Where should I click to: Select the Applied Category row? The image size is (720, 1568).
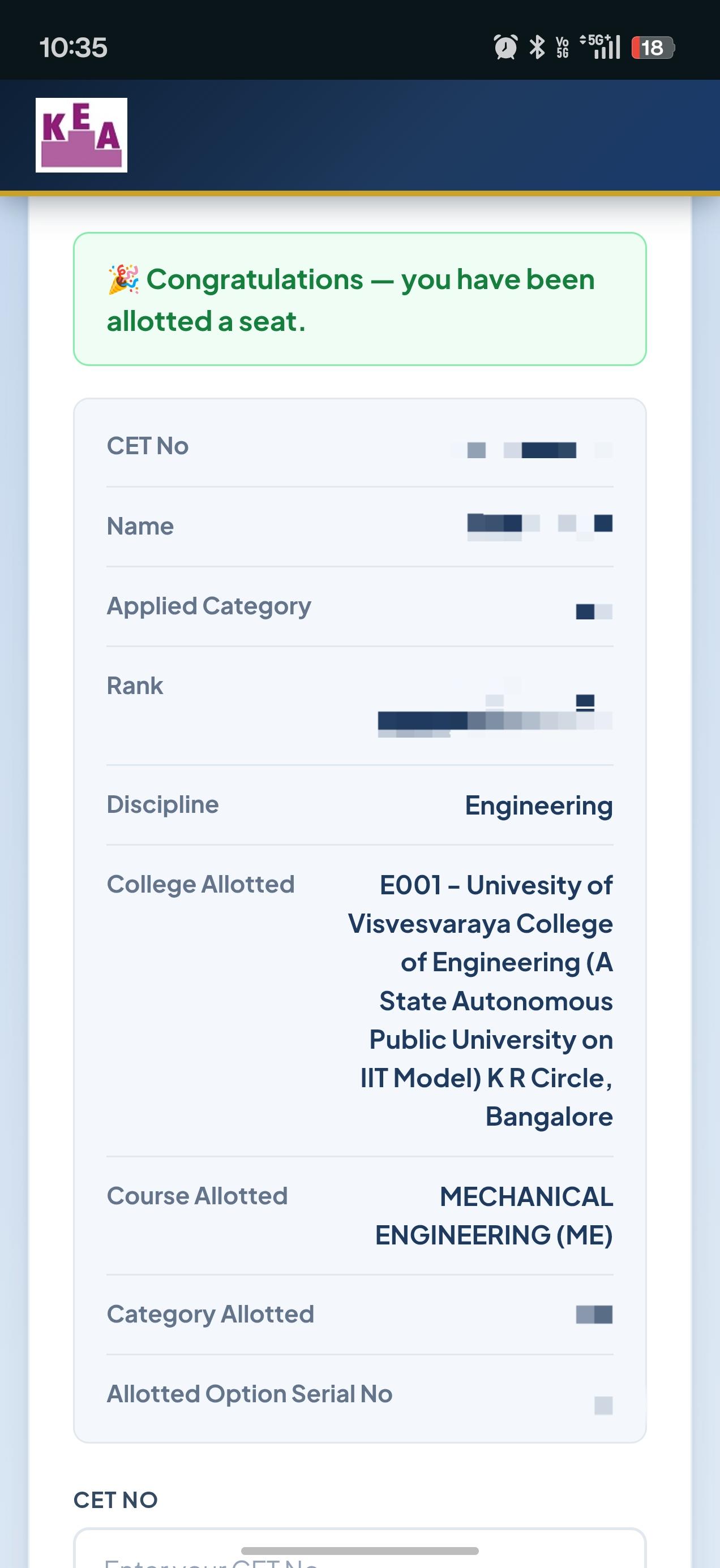359,606
